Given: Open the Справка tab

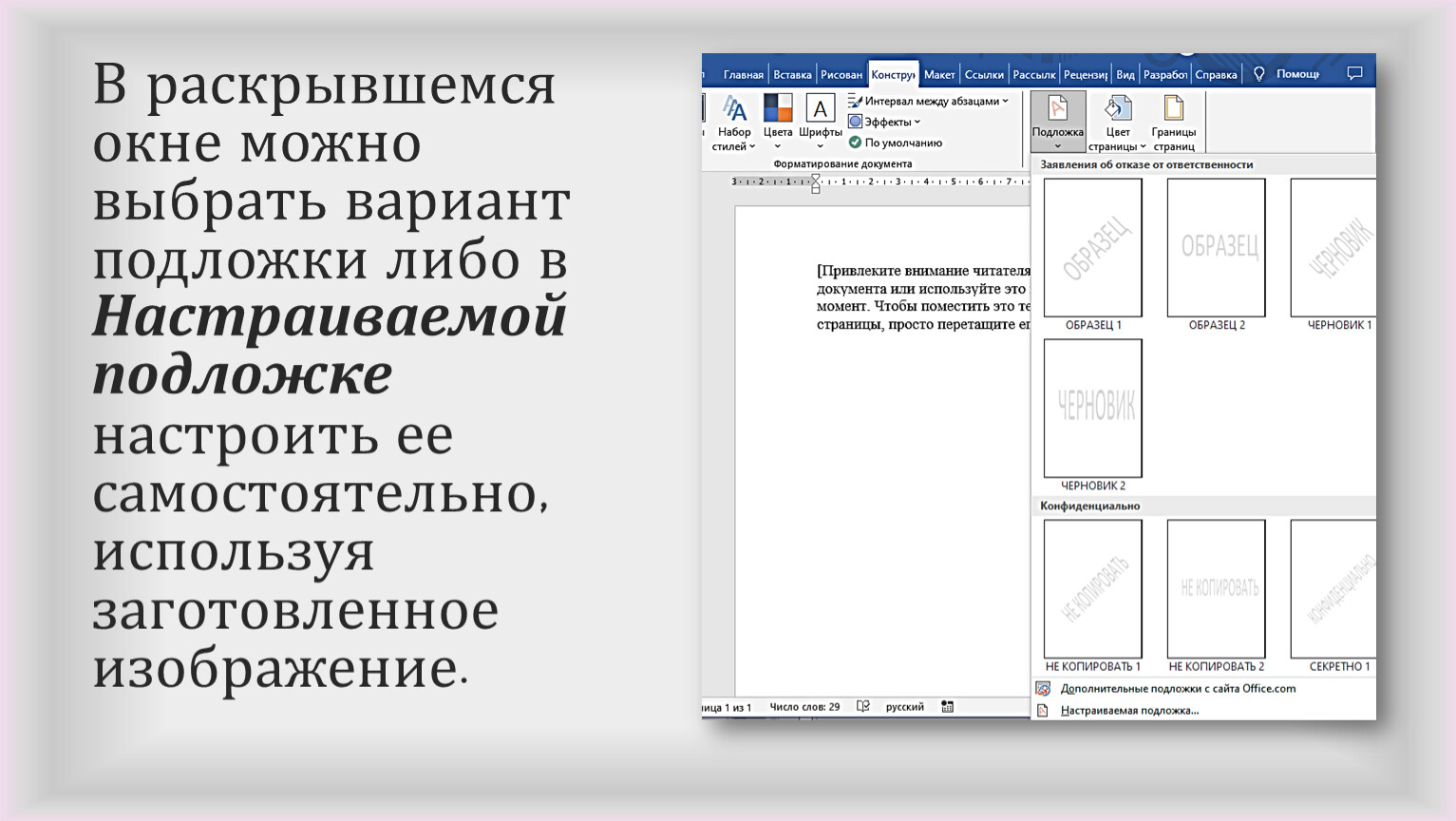Looking at the screenshot, I should (x=1216, y=74).
